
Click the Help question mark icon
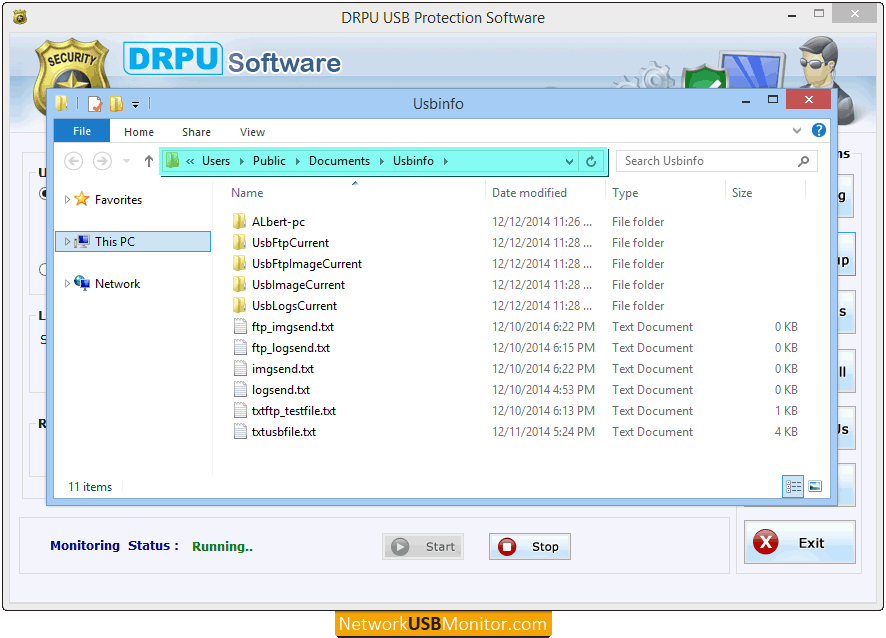tap(818, 130)
